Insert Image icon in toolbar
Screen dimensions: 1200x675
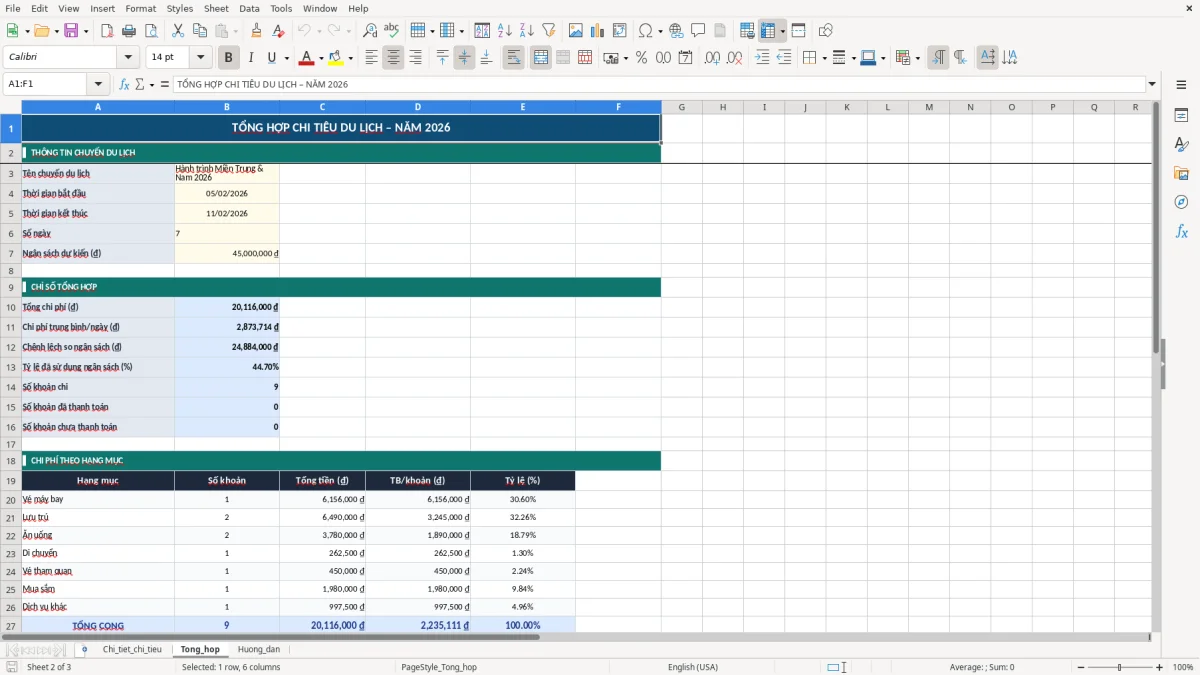(576, 31)
